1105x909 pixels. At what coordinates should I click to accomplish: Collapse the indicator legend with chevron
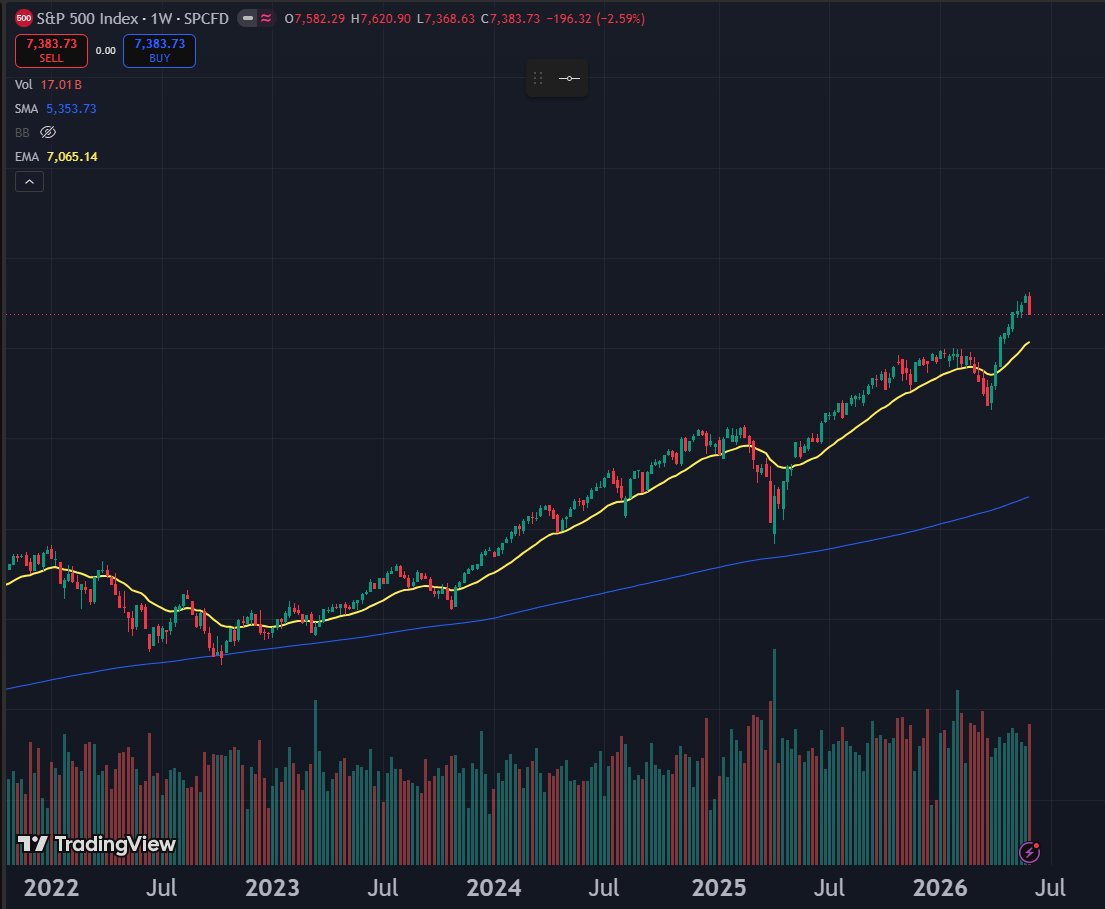(30, 182)
